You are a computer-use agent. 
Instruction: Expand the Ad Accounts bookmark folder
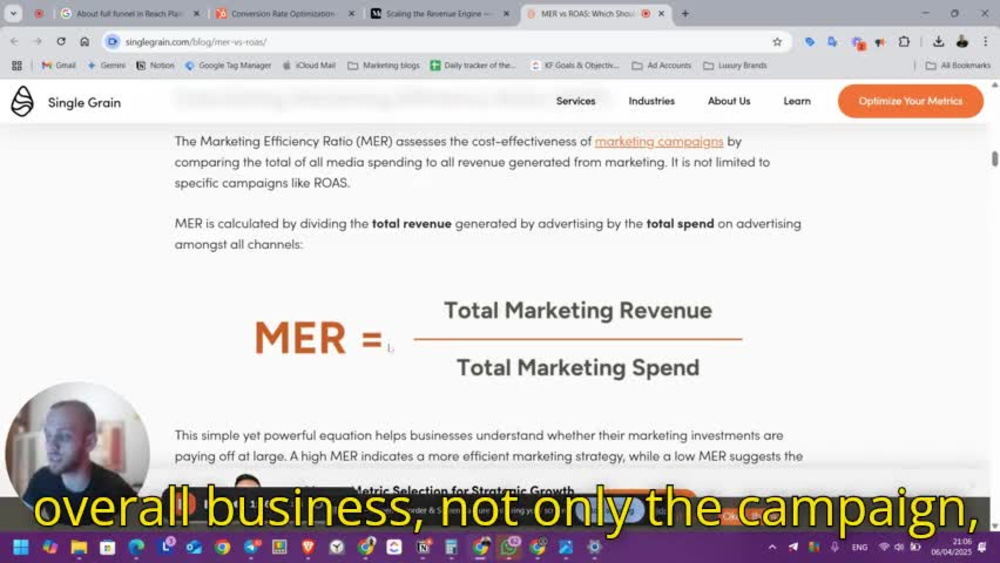[661, 66]
